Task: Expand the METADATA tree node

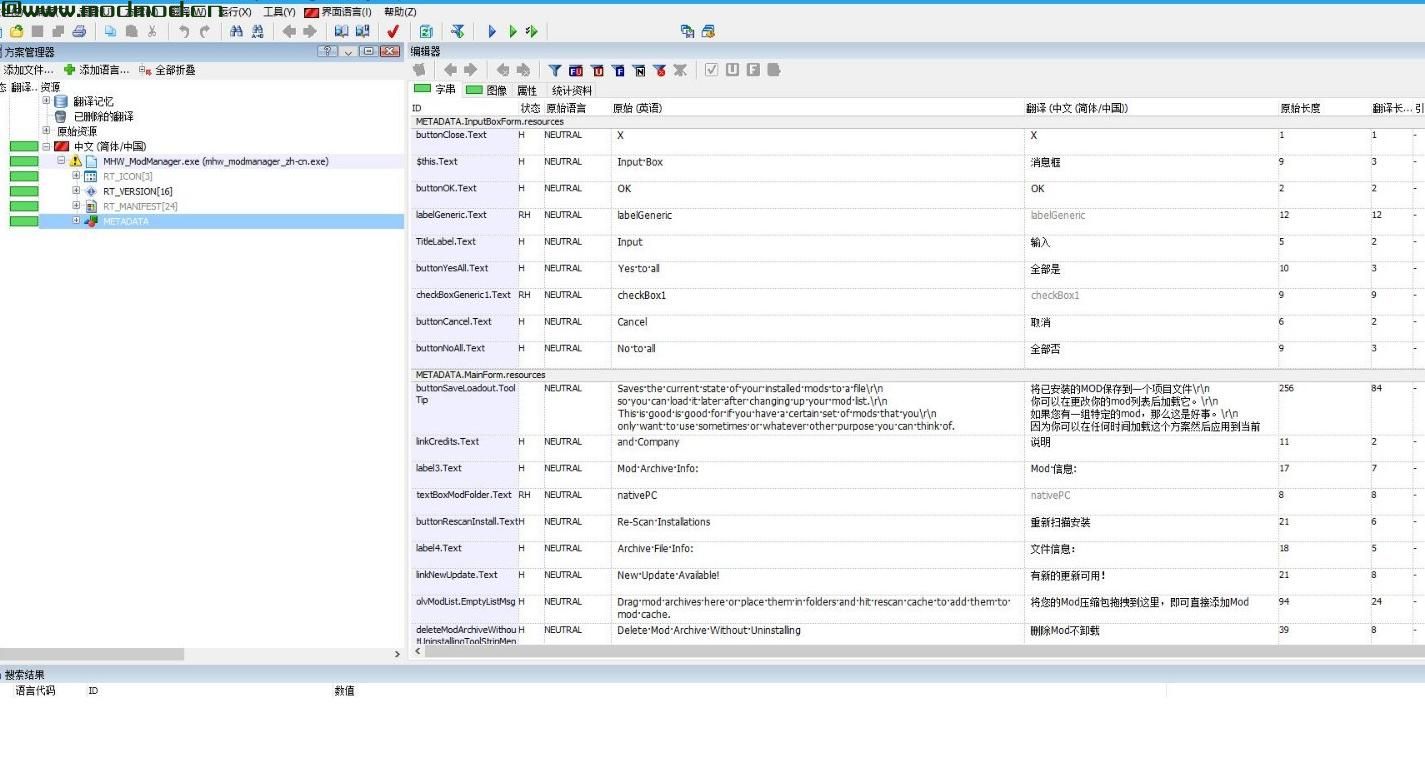Action: click(x=76, y=221)
